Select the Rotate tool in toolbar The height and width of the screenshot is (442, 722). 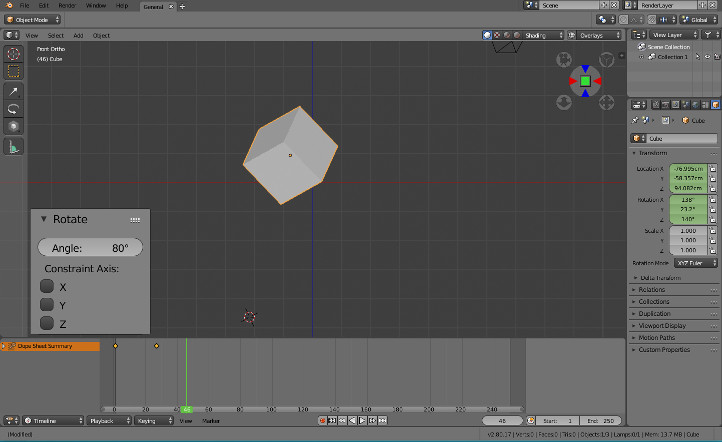tap(13, 109)
